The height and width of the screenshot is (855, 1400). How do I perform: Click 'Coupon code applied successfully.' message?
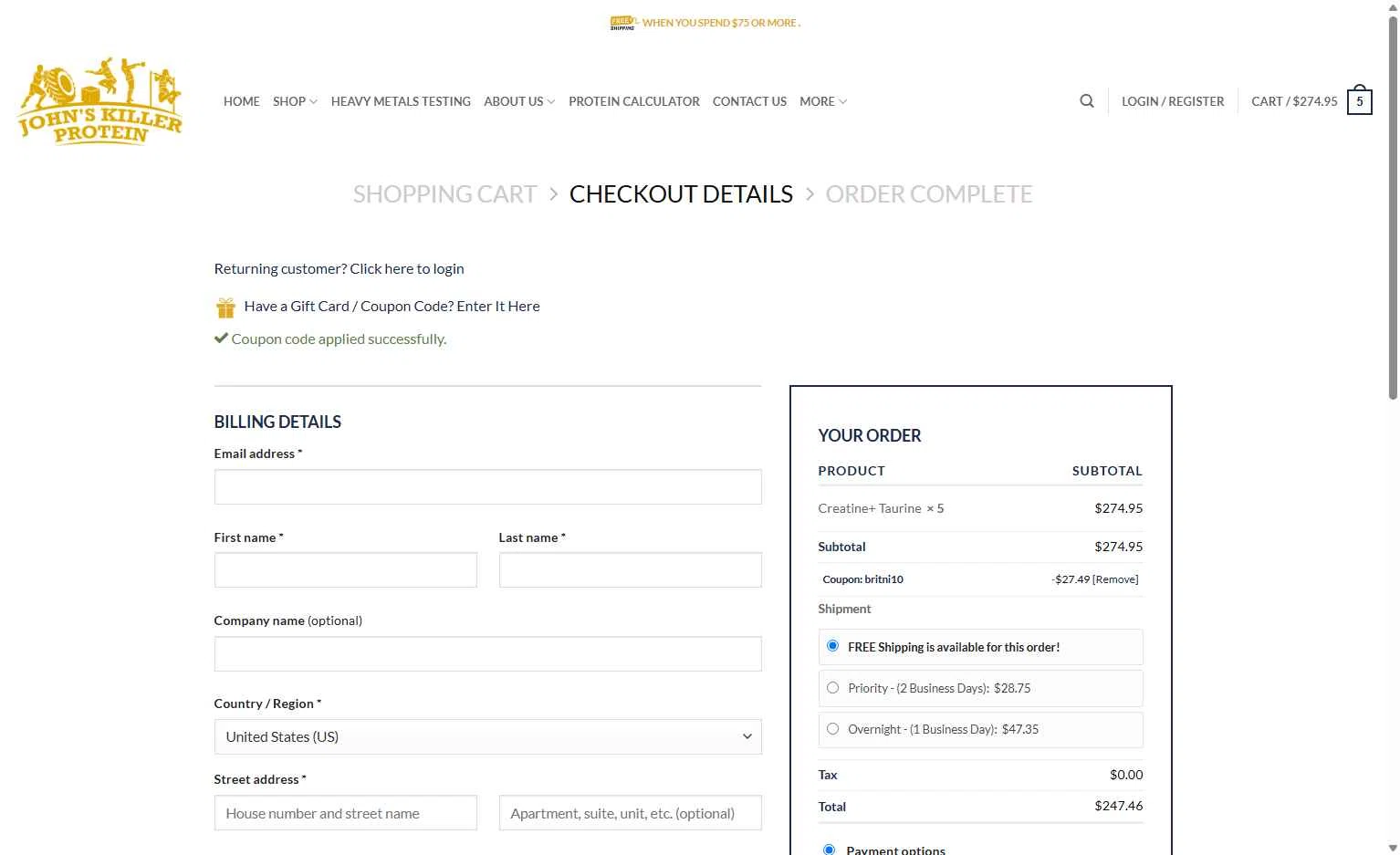[339, 339]
